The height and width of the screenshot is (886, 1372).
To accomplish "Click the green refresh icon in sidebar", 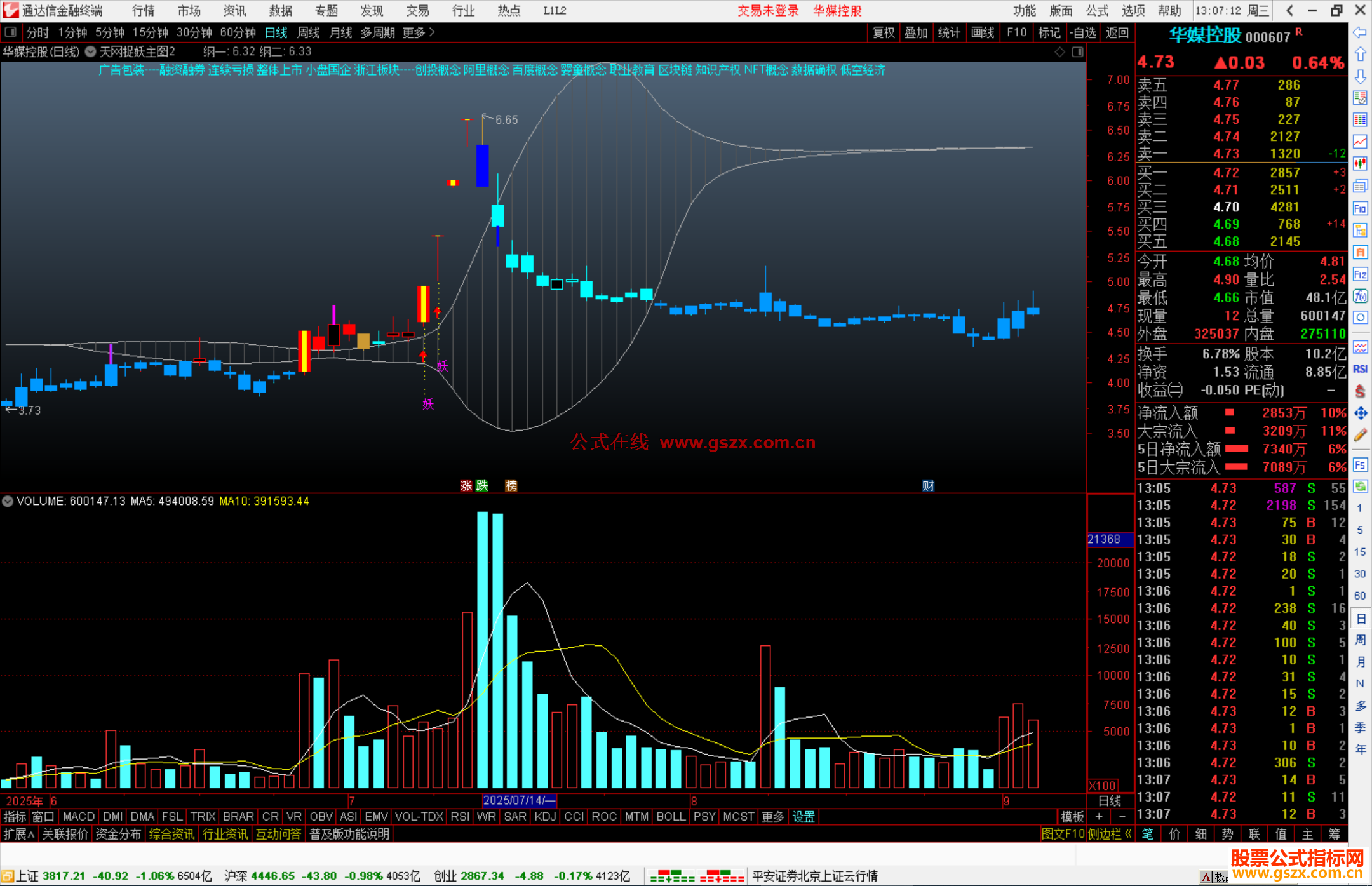I will (1360, 487).
